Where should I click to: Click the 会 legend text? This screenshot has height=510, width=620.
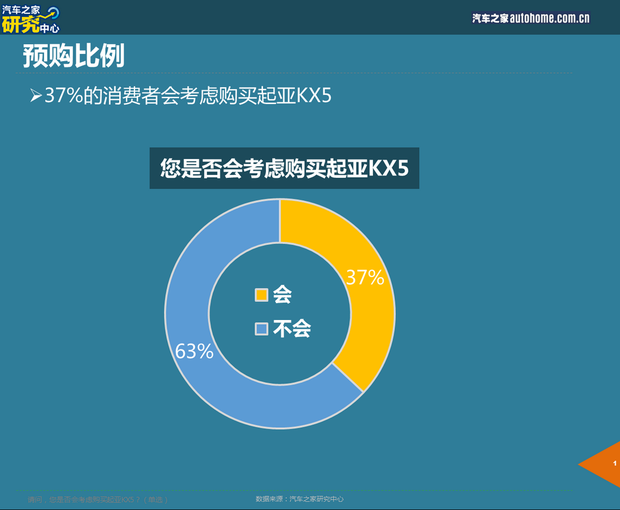pos(282,295)
